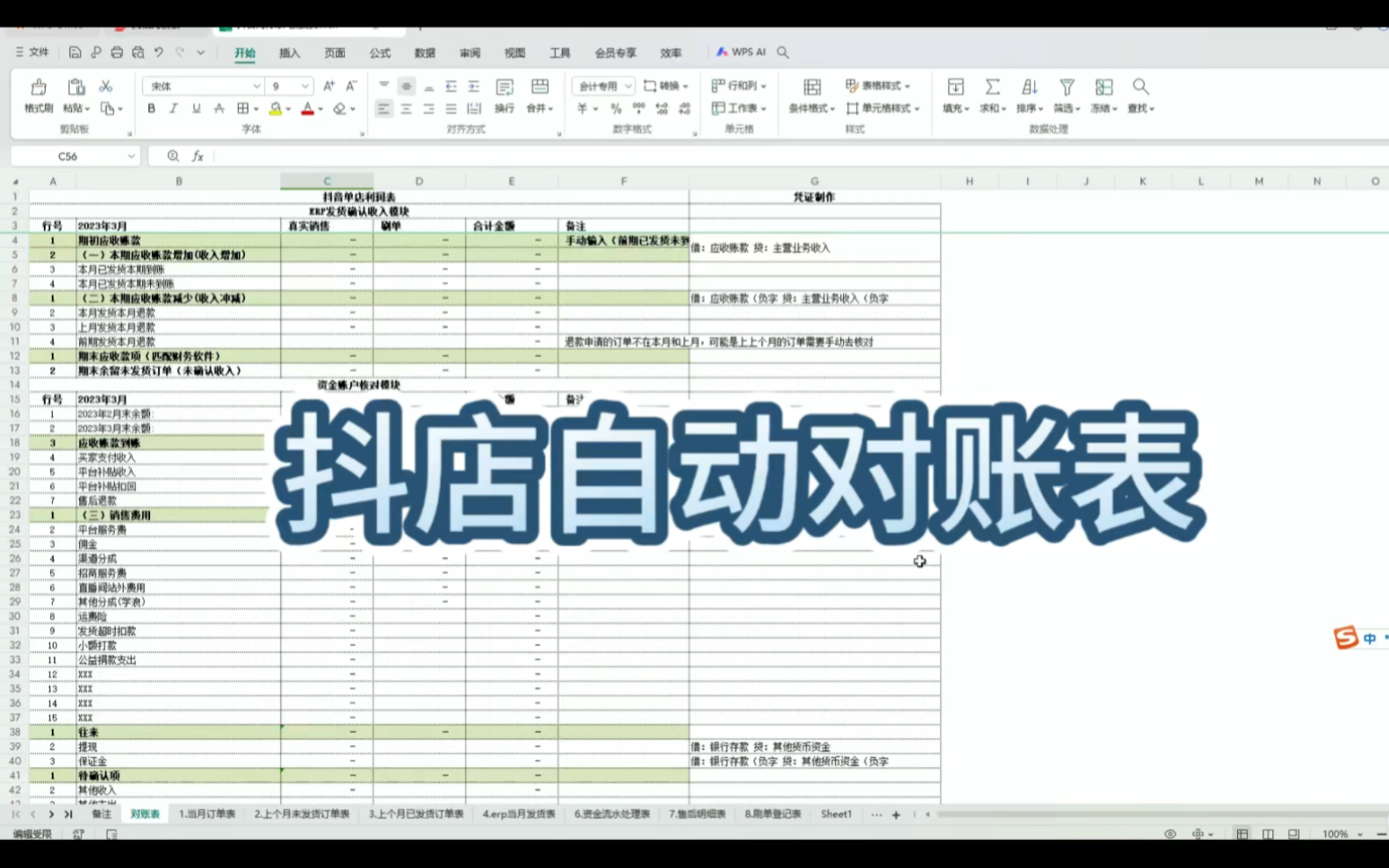Switch to the 7.售后明细表 sheet tab
This screenshot has height=868, width=1389.
coord(697,814)
